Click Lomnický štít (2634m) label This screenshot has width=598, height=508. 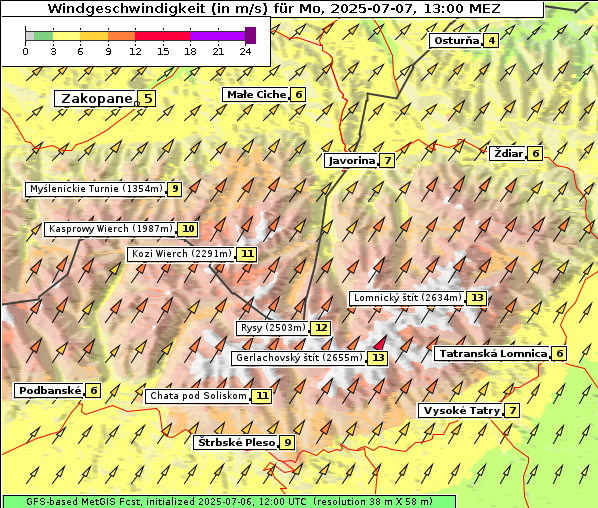pos(407,298)
